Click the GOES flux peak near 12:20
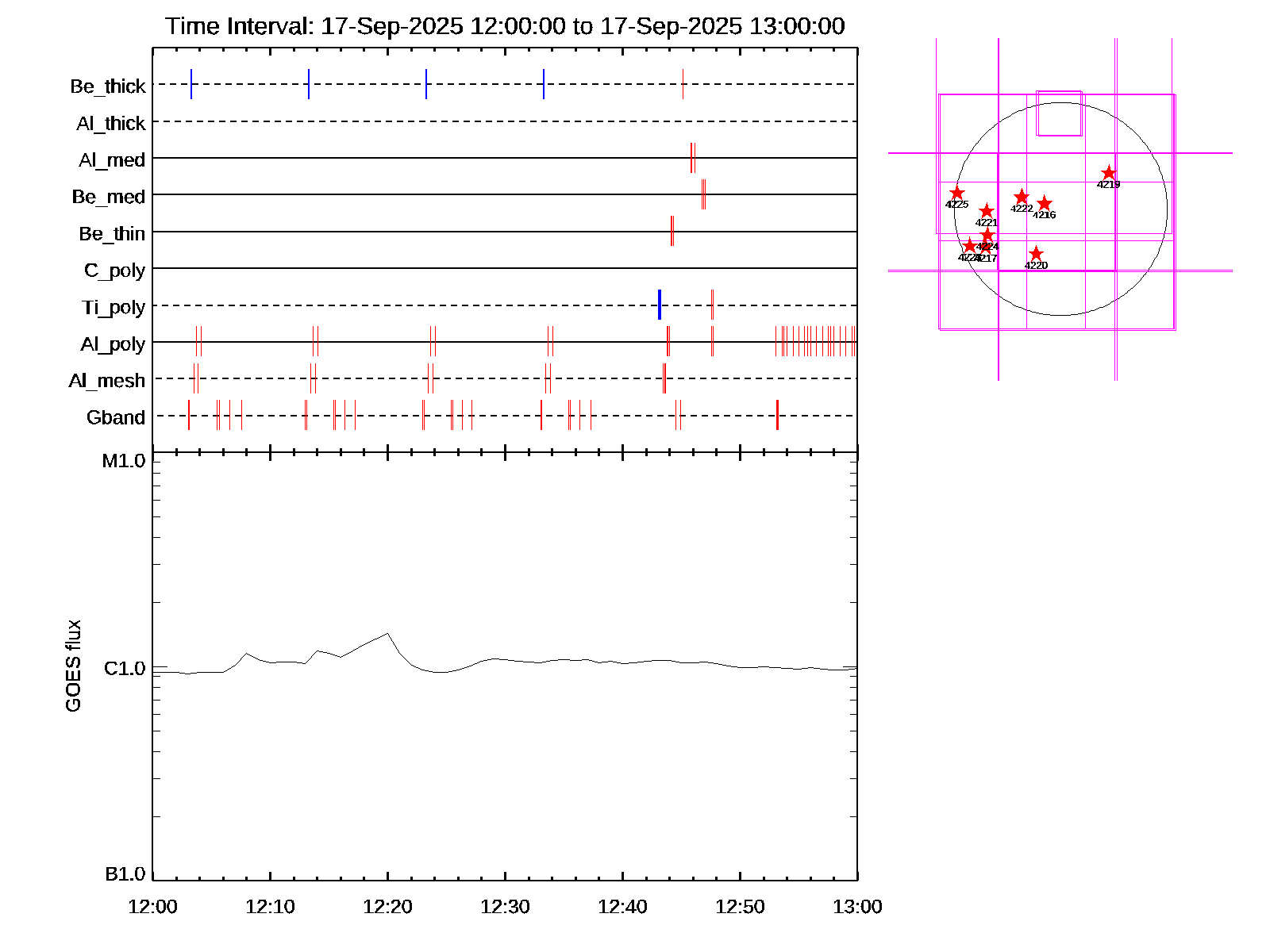1270x952 pixels. [x=387, y=633]
